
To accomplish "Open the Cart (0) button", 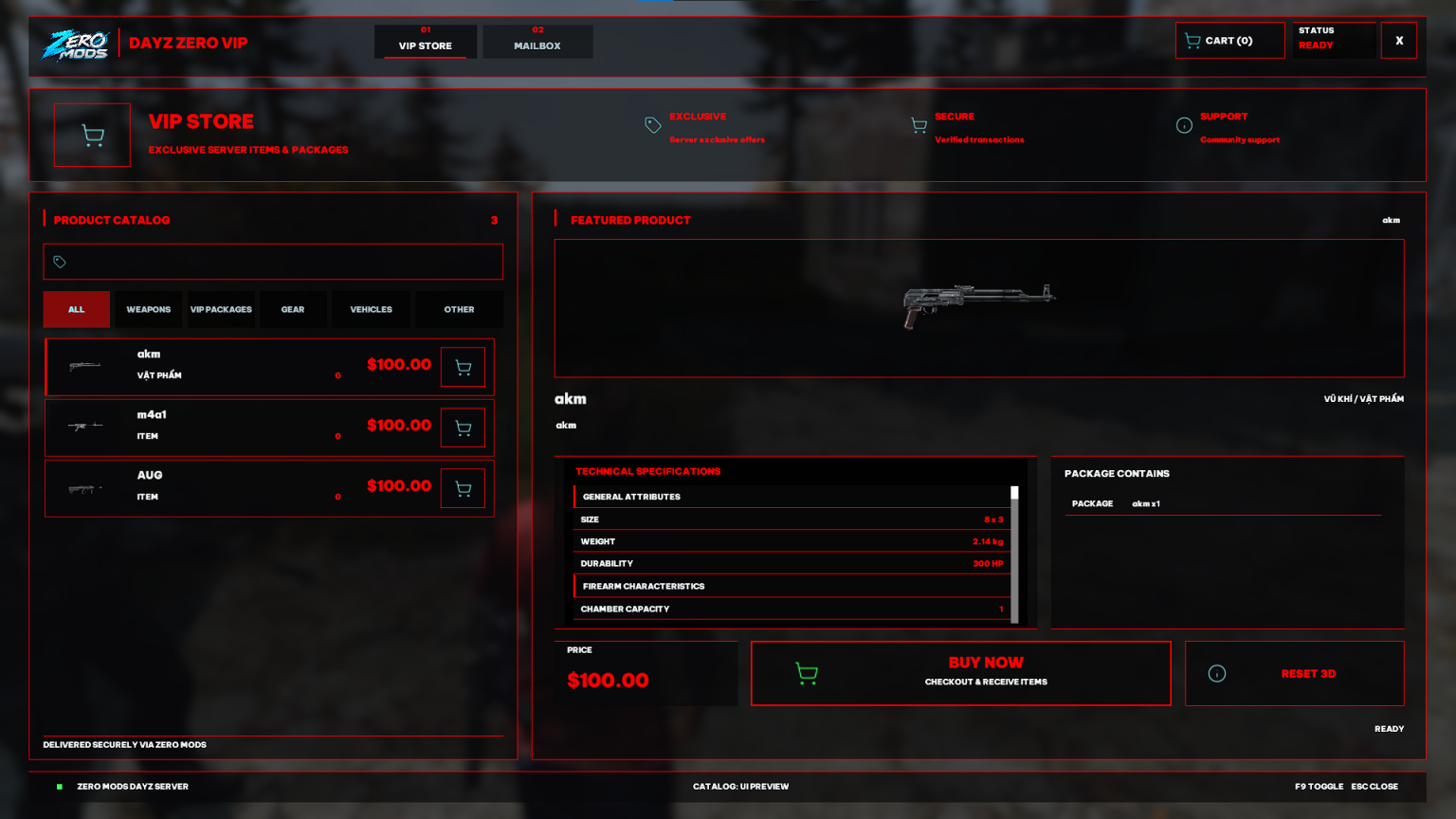I will (1229, 41).
